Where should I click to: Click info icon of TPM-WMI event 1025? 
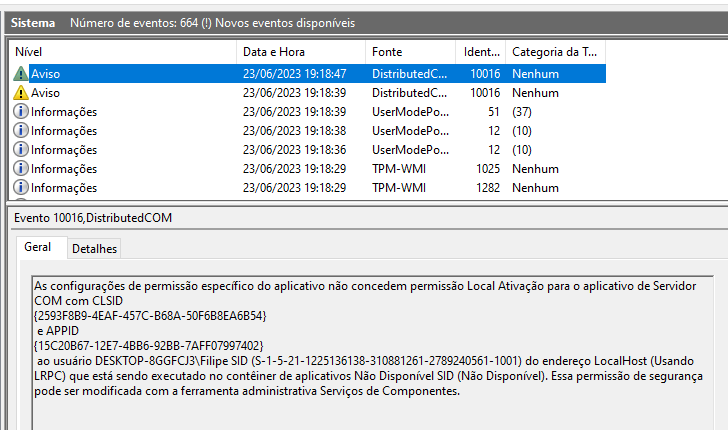20,169
